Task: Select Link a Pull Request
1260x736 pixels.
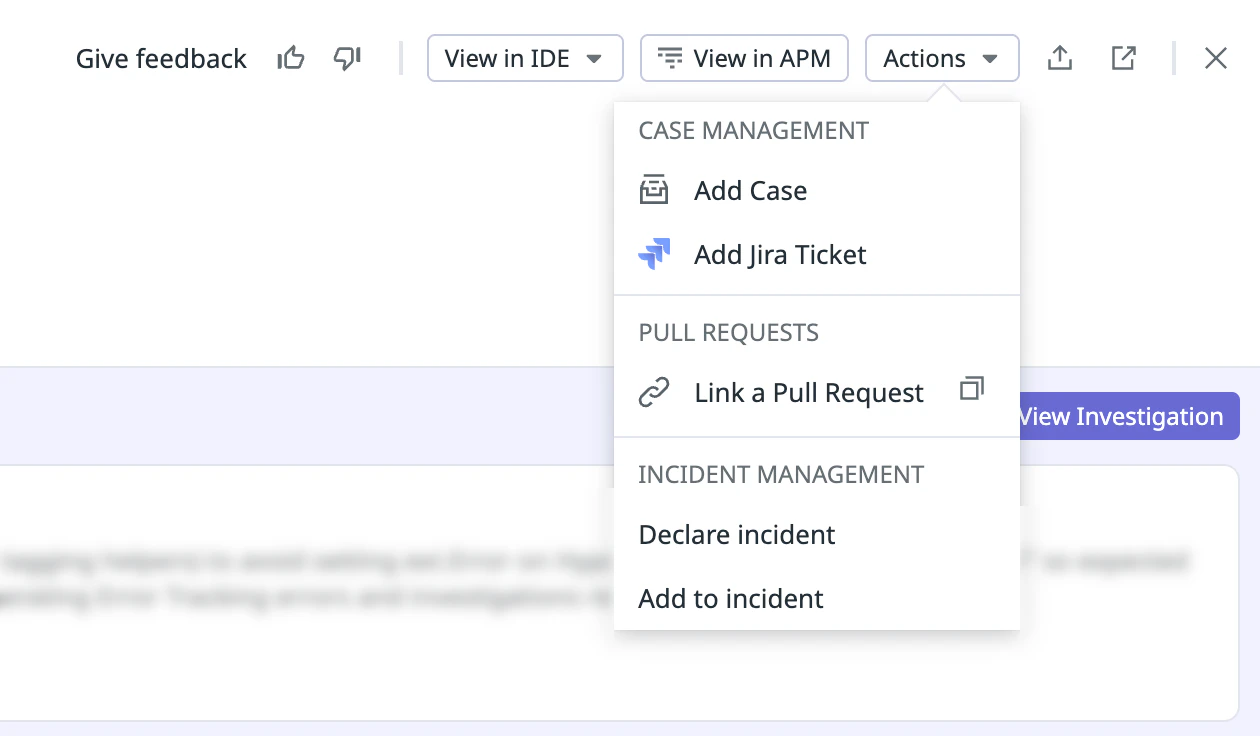Action: tap(808, 393)
